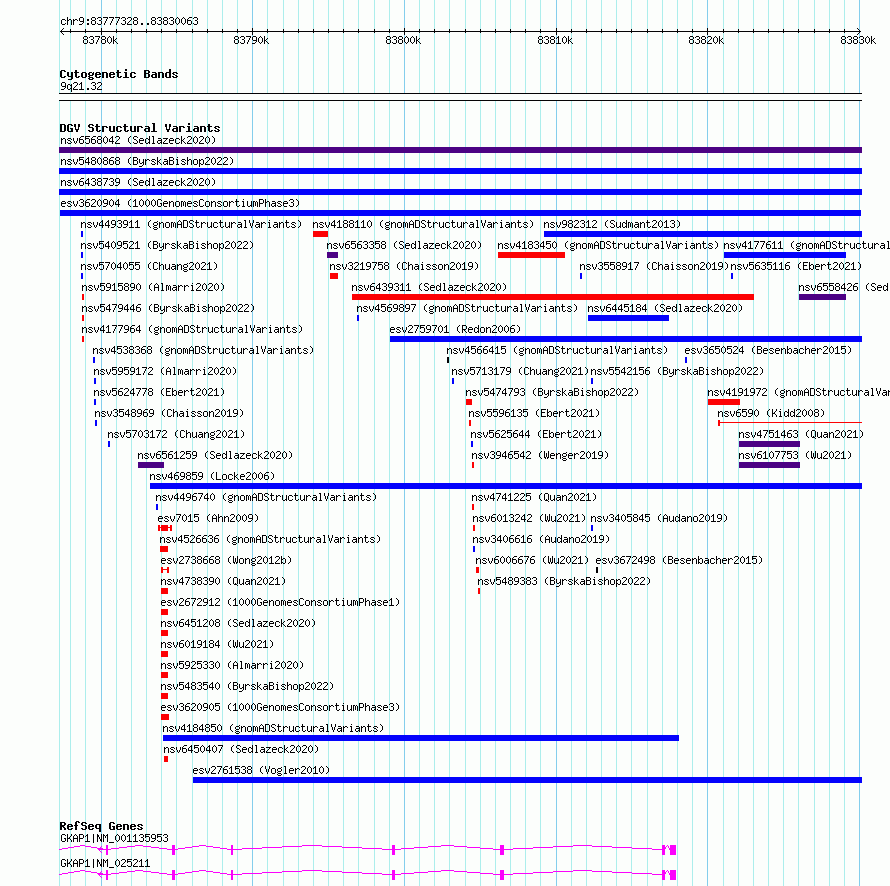Click nsv4569897 (gnomADStructuralVariants) label

tap(467, 308)
